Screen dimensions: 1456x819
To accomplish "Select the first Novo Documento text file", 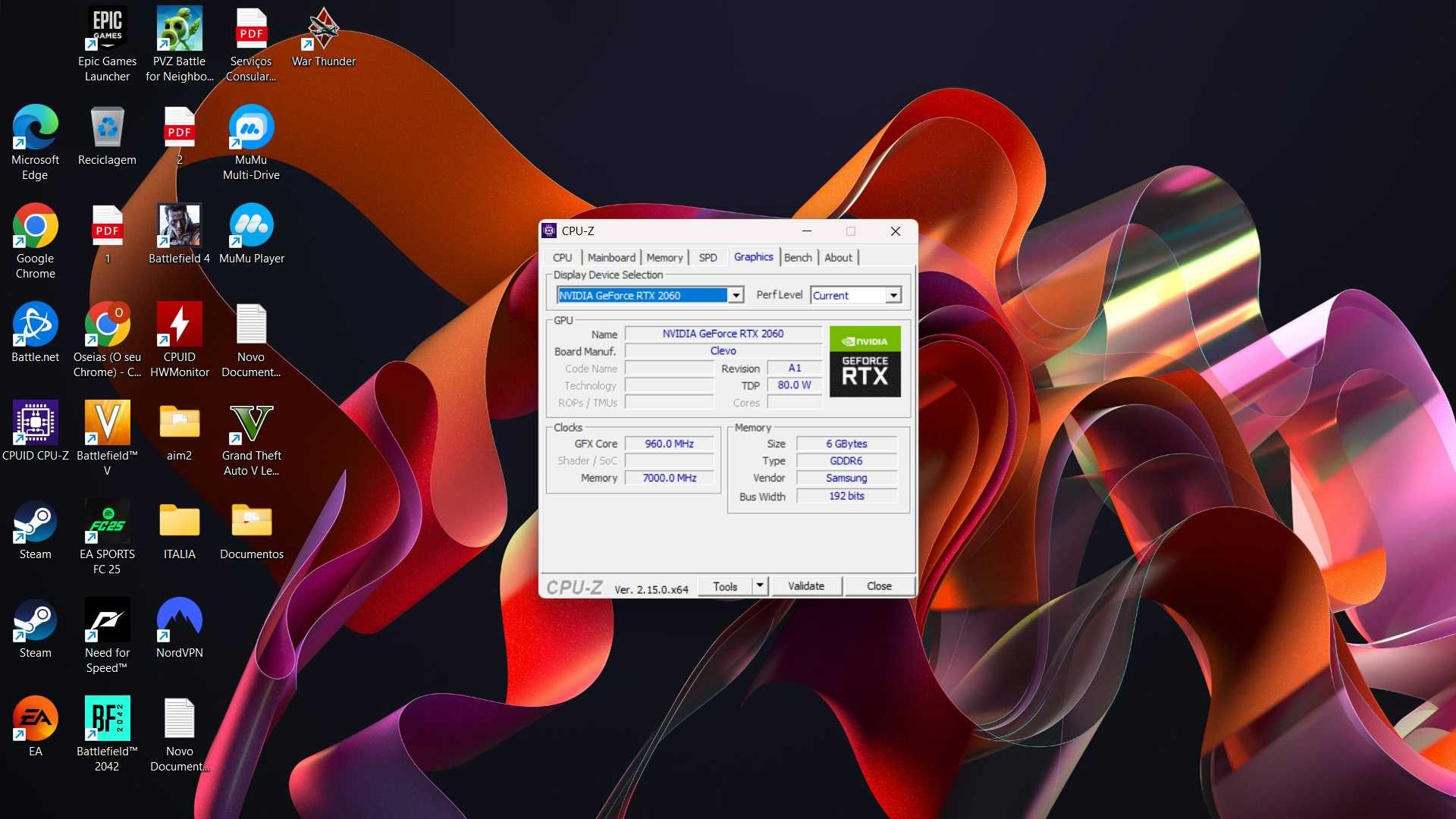I will (251, 340).
